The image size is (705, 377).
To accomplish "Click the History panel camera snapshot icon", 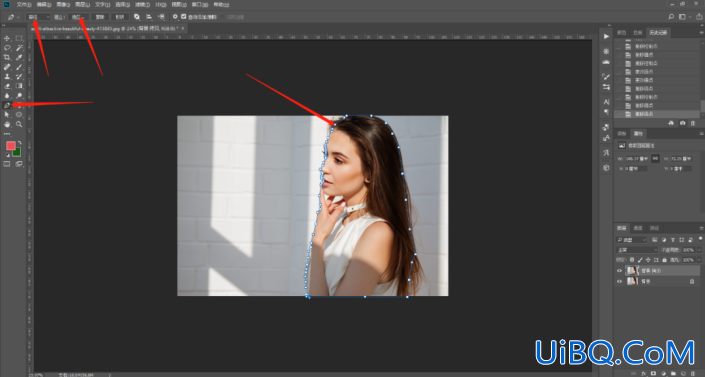I will click(683, 123).
